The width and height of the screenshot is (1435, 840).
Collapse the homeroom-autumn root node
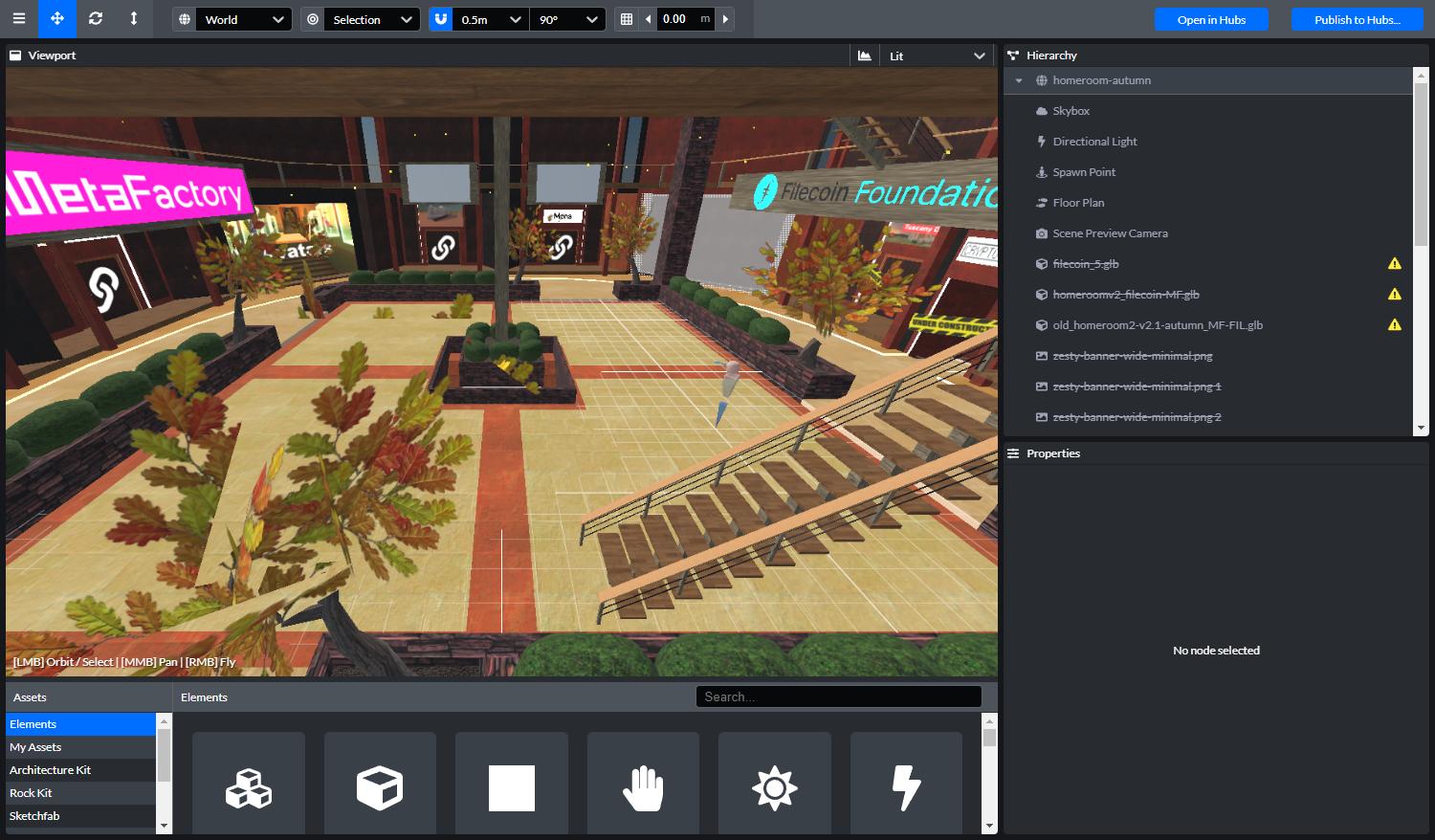(1019, 80)
